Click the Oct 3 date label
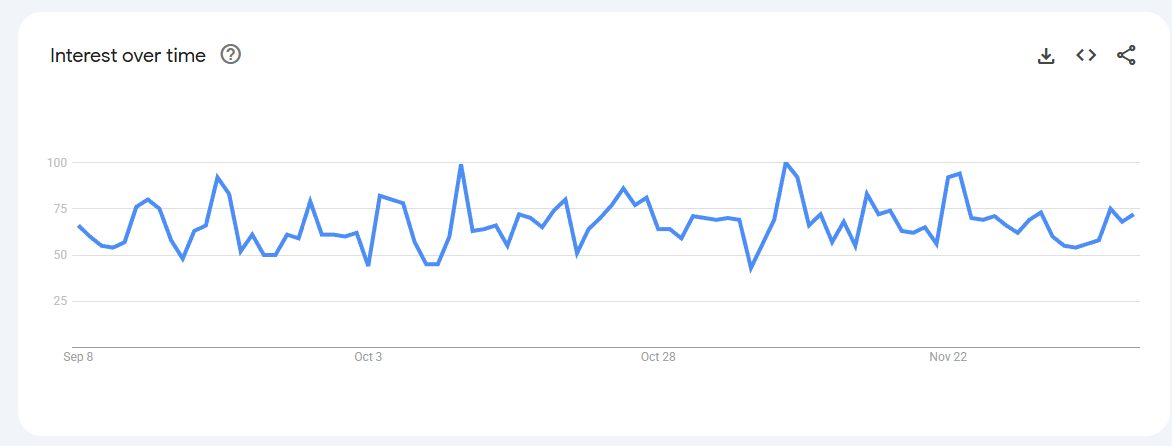The width and height of the screenshot is (1172, 446). (x=368, y=357)
